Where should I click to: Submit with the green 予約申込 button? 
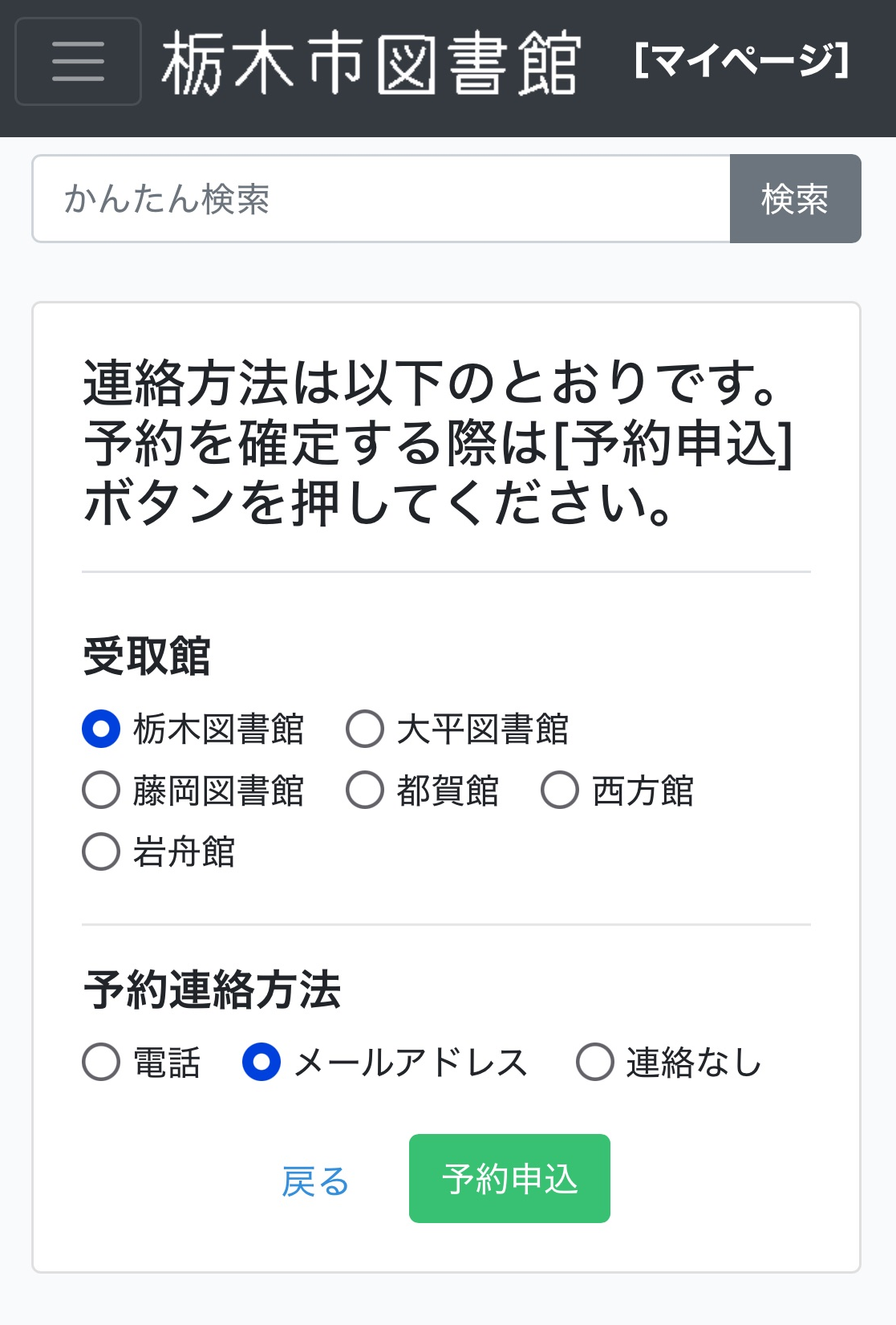(509, 1178)
